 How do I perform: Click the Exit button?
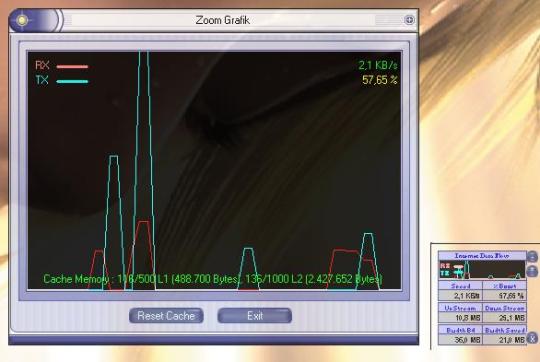[x=255, y=316]
